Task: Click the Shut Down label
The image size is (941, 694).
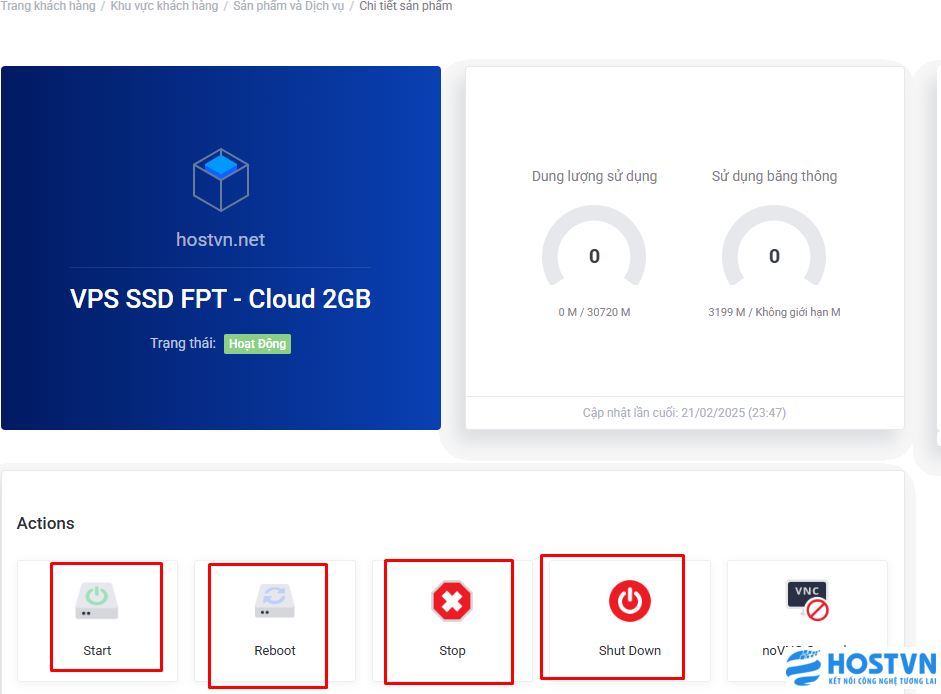Action: pyautogui.click(x=630, y=651)
